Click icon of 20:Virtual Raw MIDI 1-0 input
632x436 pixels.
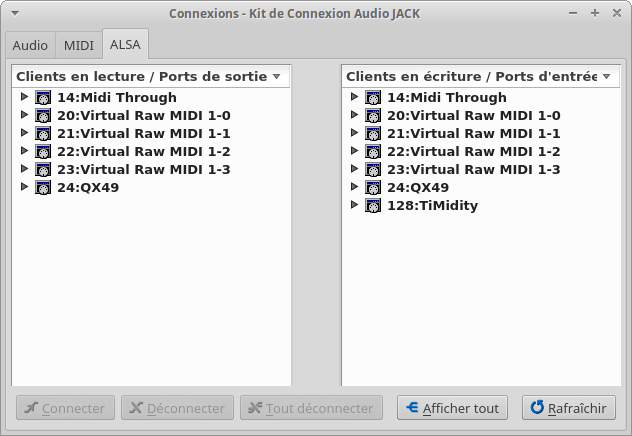tap(373, 115)
